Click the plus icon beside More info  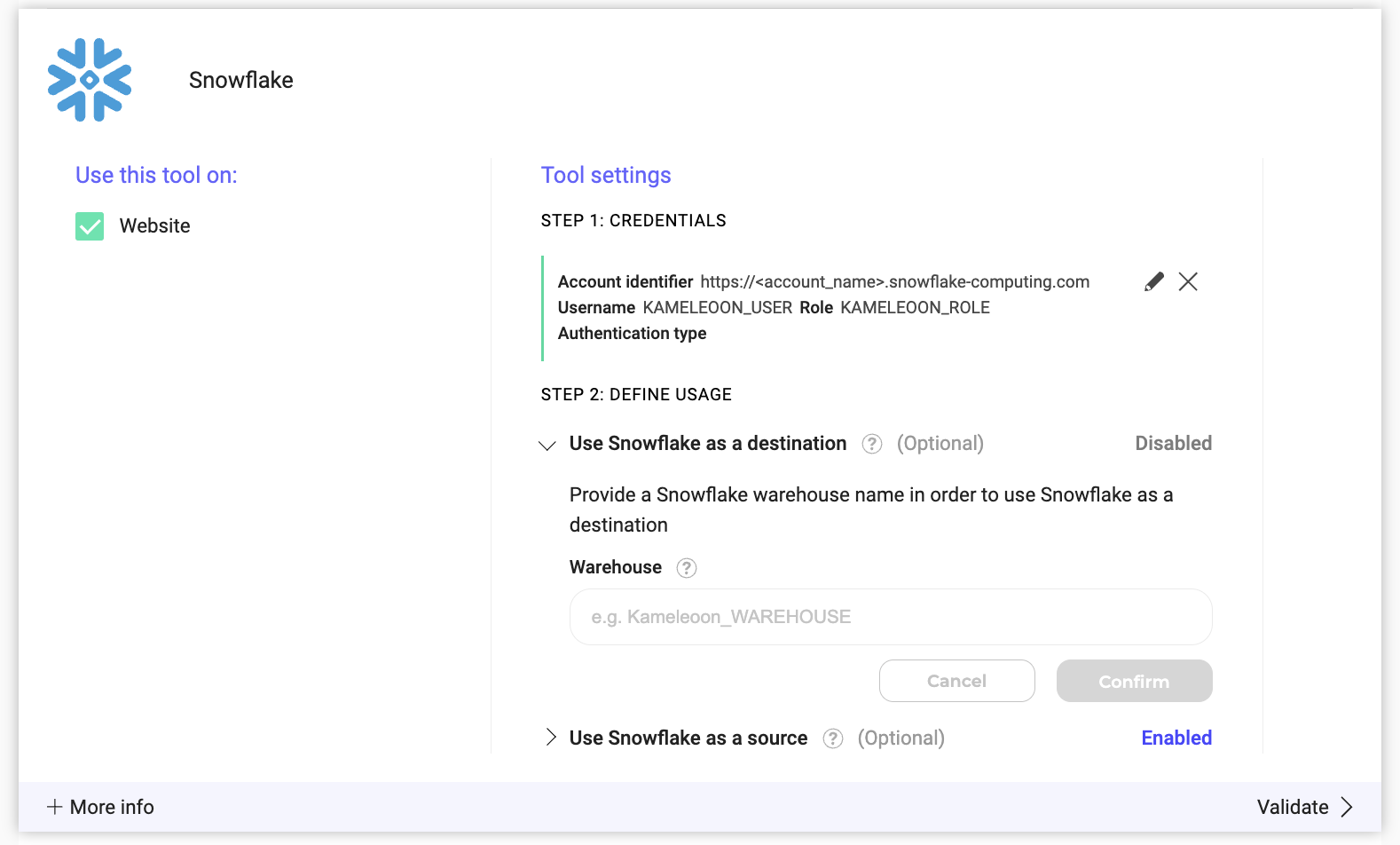click(x=55, y=807)
